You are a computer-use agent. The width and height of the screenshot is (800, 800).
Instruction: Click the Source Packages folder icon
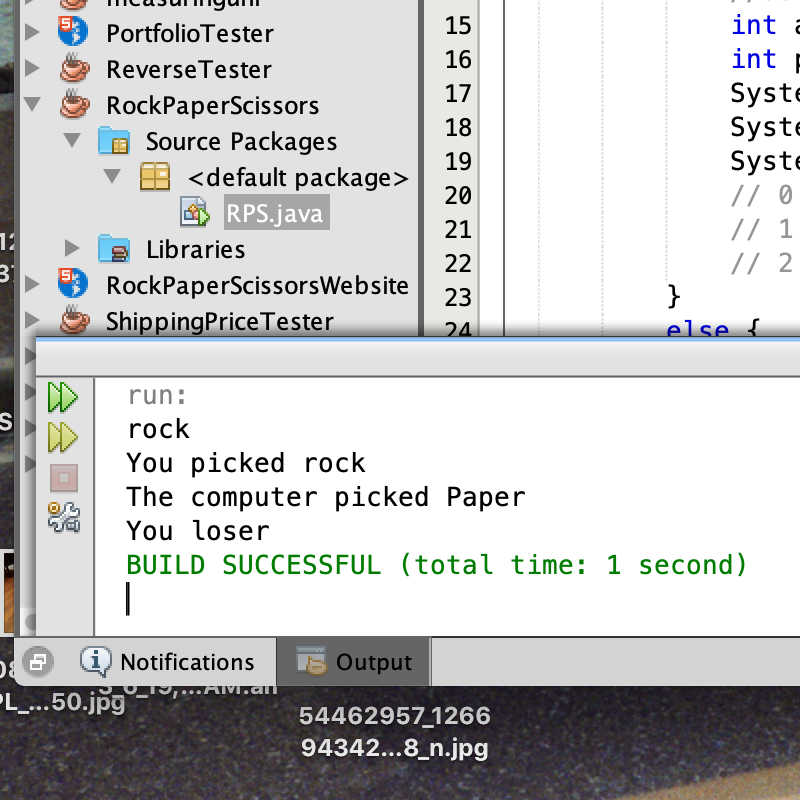114,141
